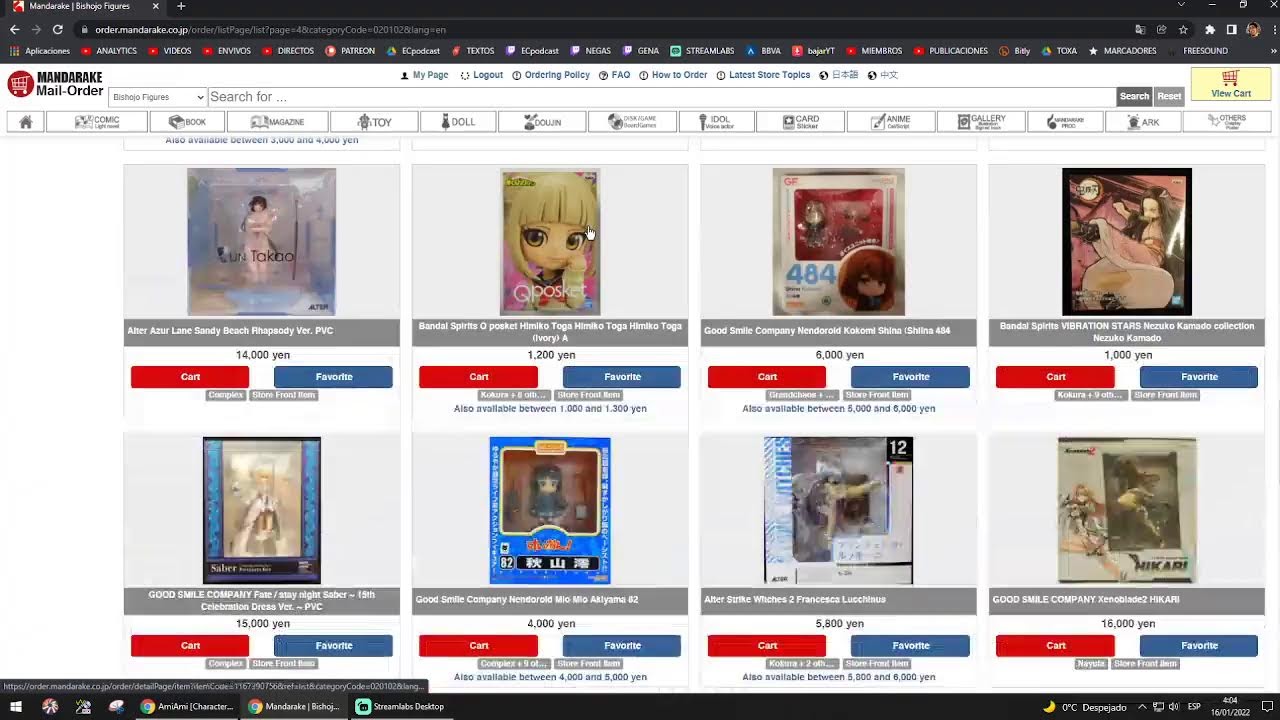
Task: Open the COMIC category
Action: (98, 122)
